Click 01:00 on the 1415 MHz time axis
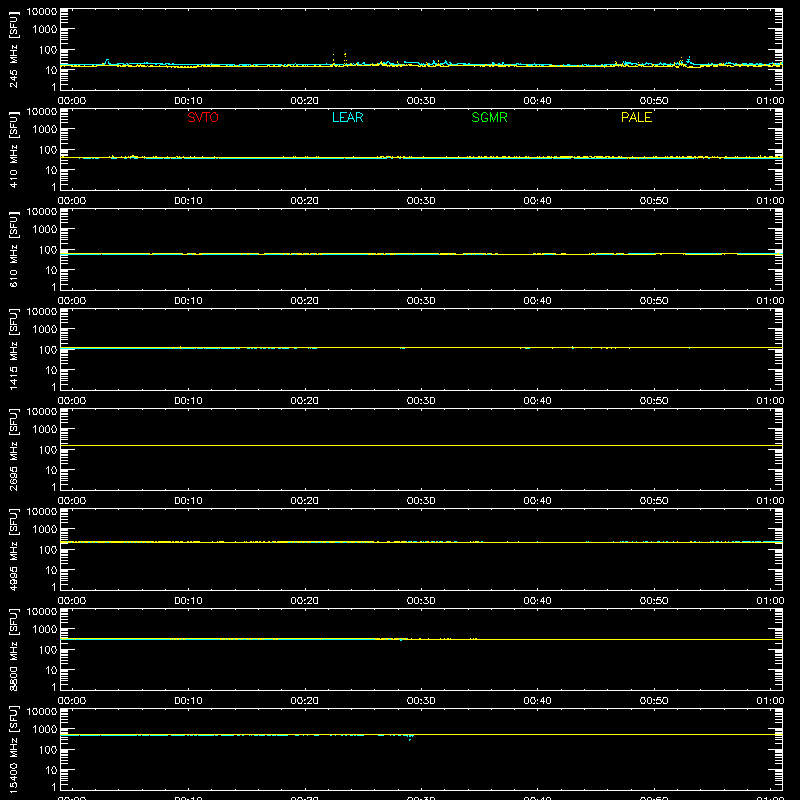Viewport: 800px width, 800px height. (x=770, y=401)
